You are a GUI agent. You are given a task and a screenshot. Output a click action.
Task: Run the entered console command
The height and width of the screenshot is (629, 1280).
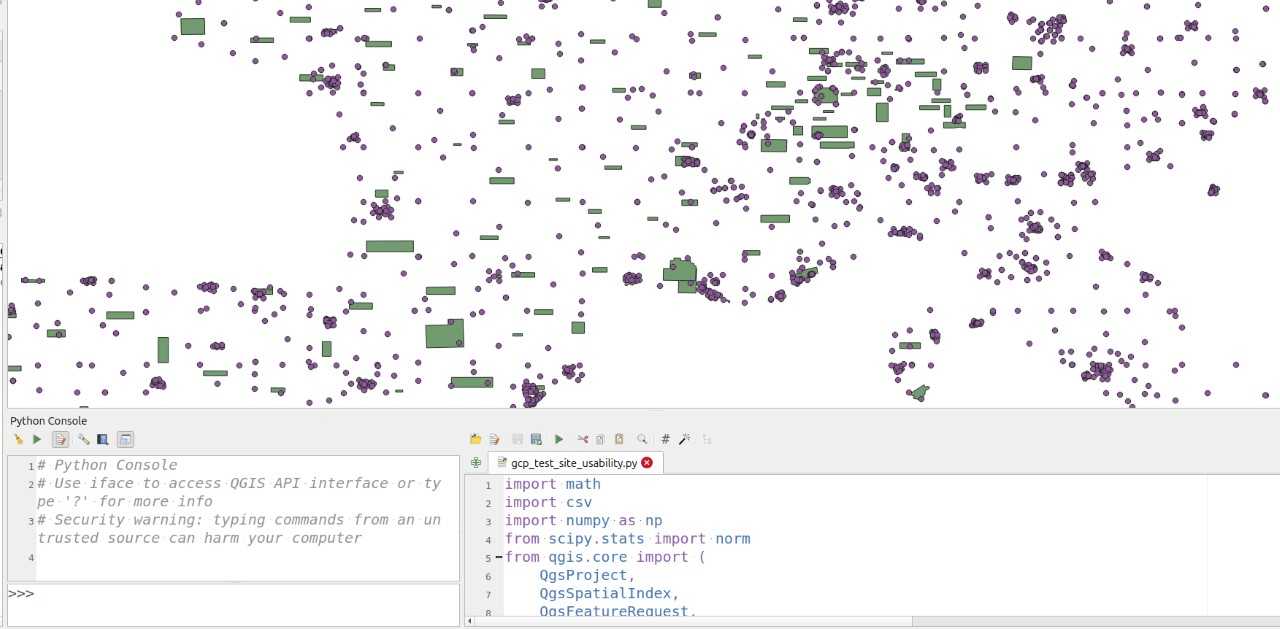tap(37, 438)
